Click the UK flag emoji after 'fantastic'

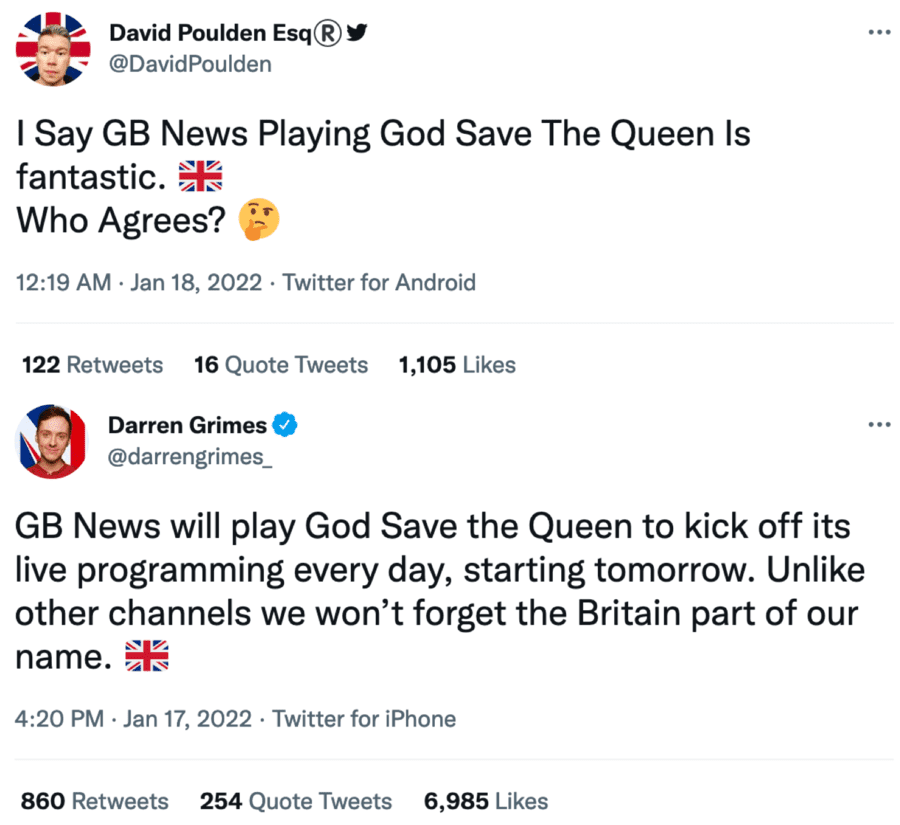(x=199, y=178)
